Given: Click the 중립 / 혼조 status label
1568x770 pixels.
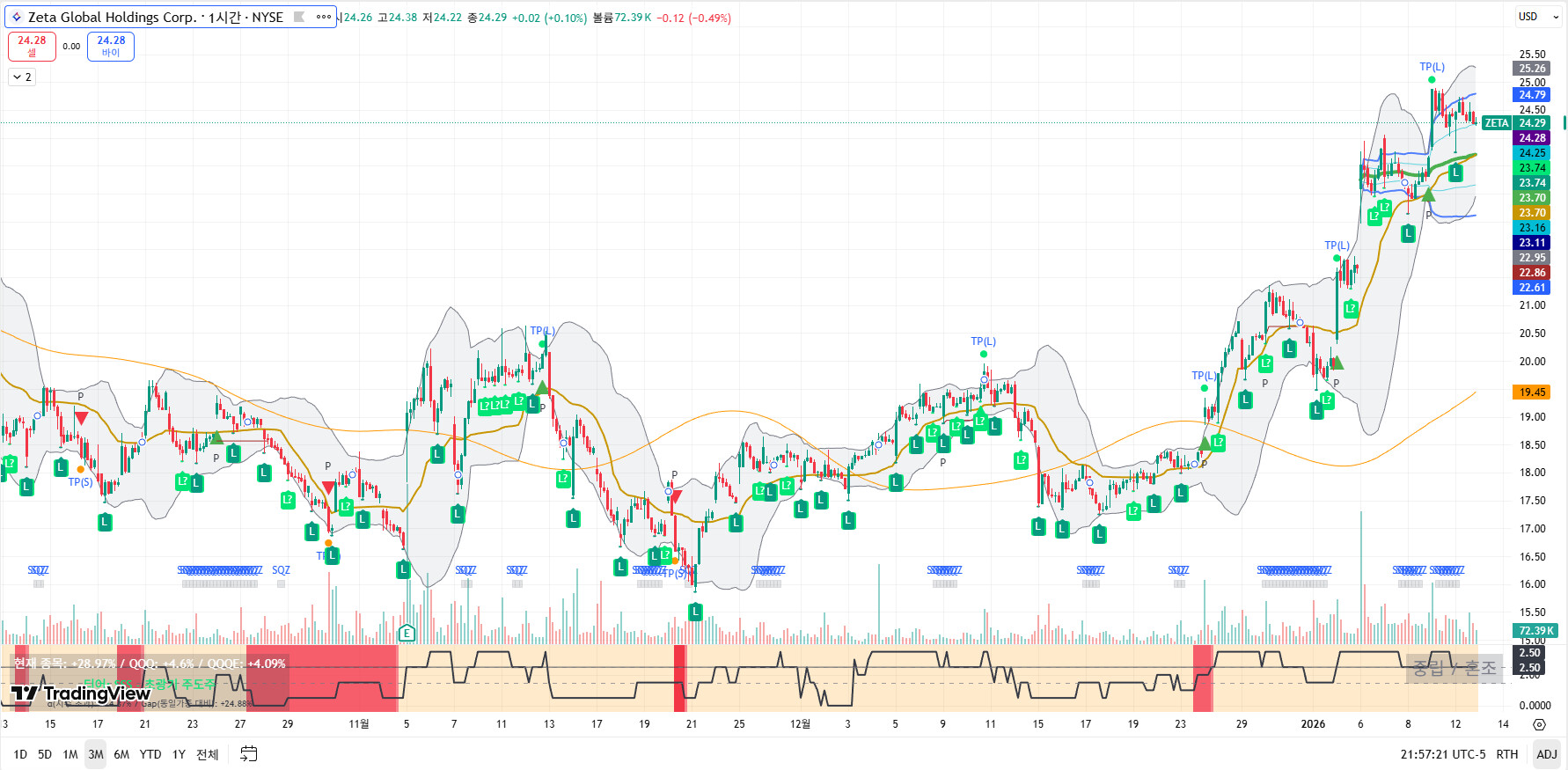Looking at the screenshot, I should (1454, 668).
